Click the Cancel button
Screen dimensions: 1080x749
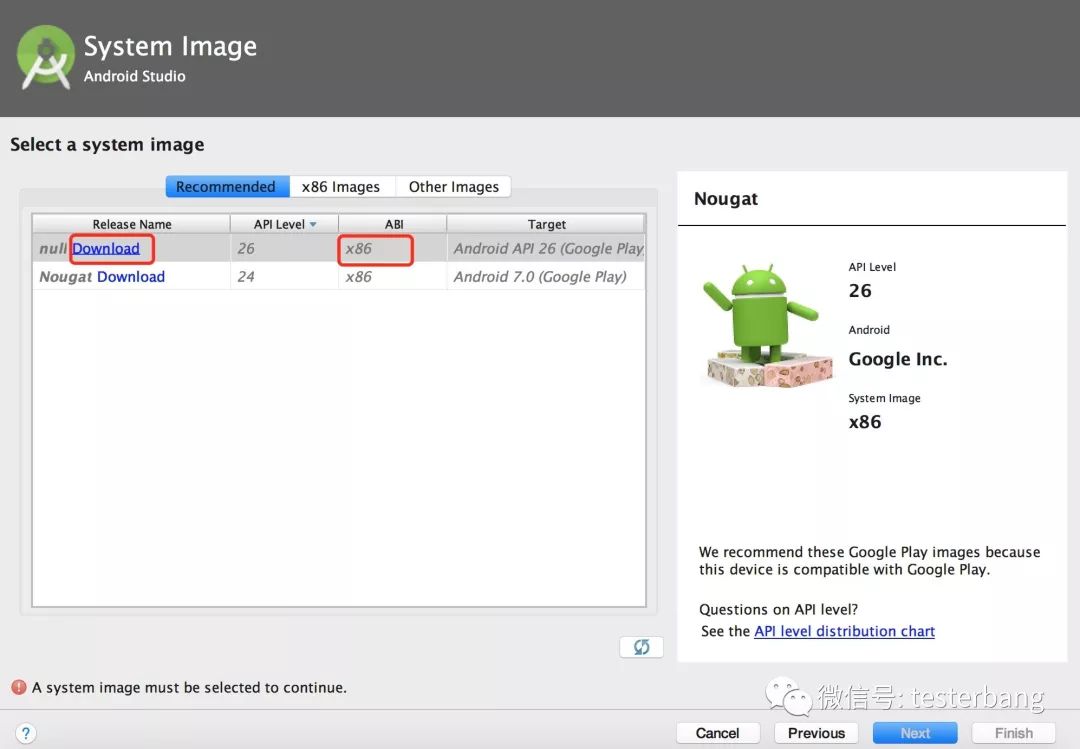[718, 733]
